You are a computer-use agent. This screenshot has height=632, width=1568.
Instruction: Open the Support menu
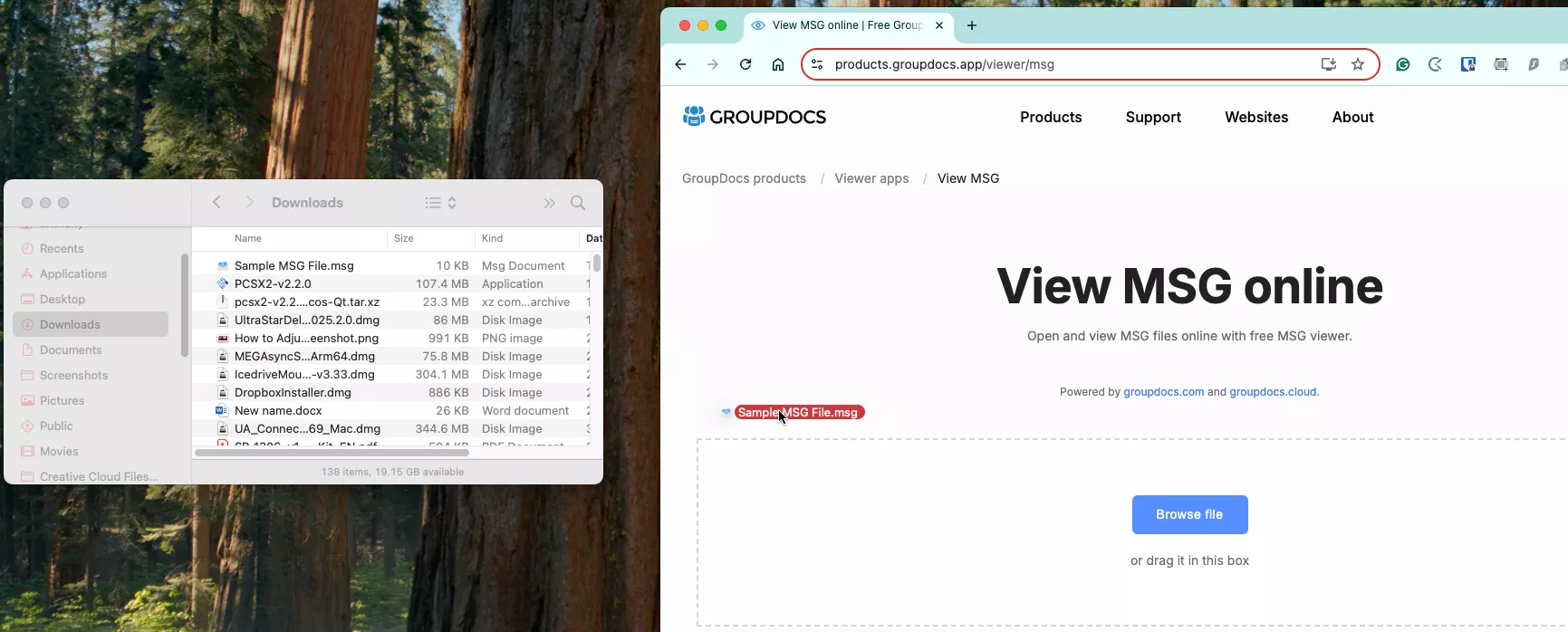pos(1153,117)
